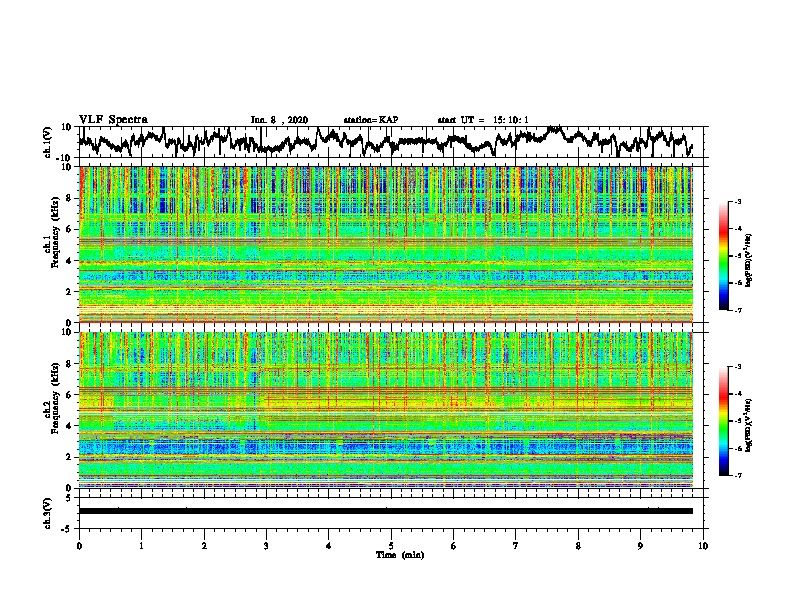Click the ch.1 "Frequency (kHz)" axis label
This screenshot has height=612, width=792.
click(55, 233)
